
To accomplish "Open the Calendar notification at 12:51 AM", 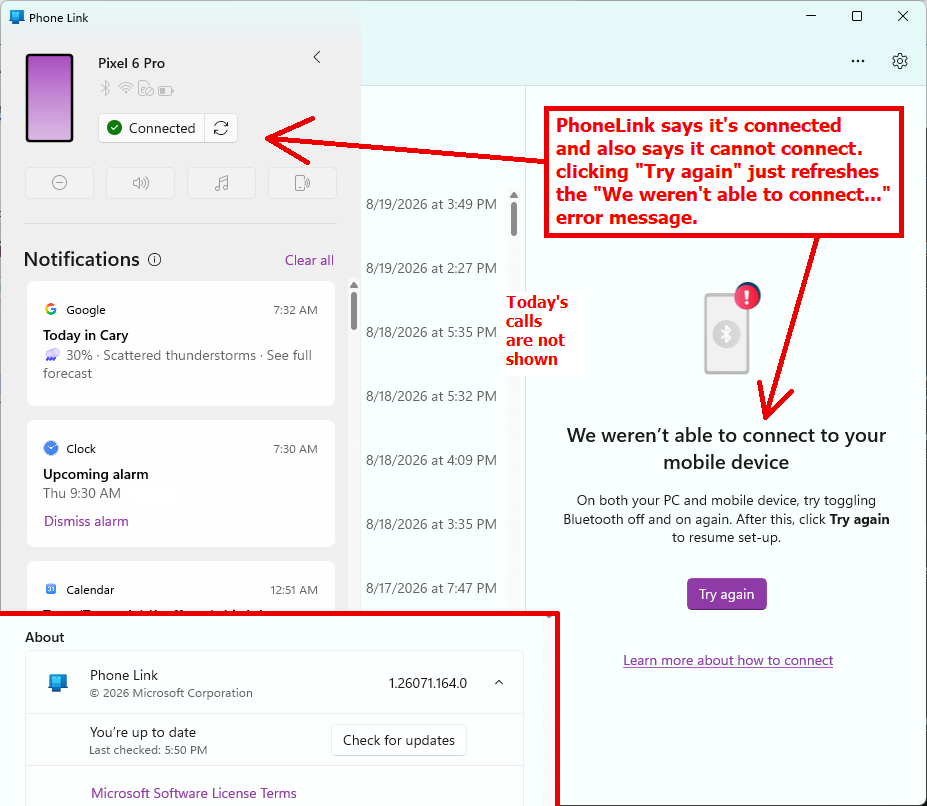I will tap(181, 585).
